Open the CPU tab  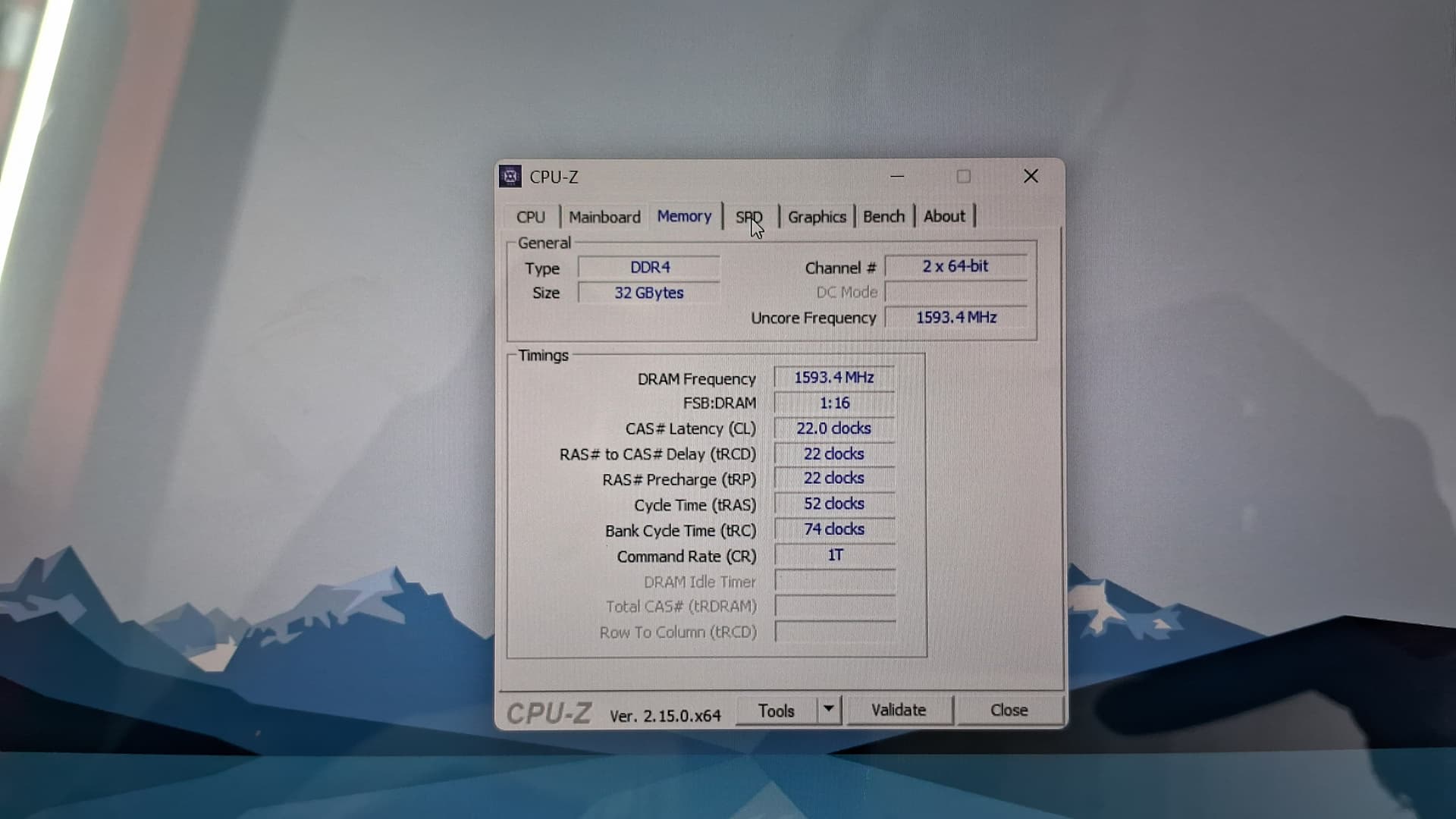[531, 217]
